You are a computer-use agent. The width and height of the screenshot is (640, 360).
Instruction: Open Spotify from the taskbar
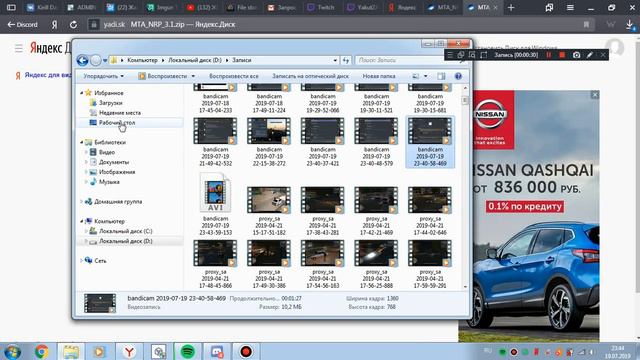[187, 352]
